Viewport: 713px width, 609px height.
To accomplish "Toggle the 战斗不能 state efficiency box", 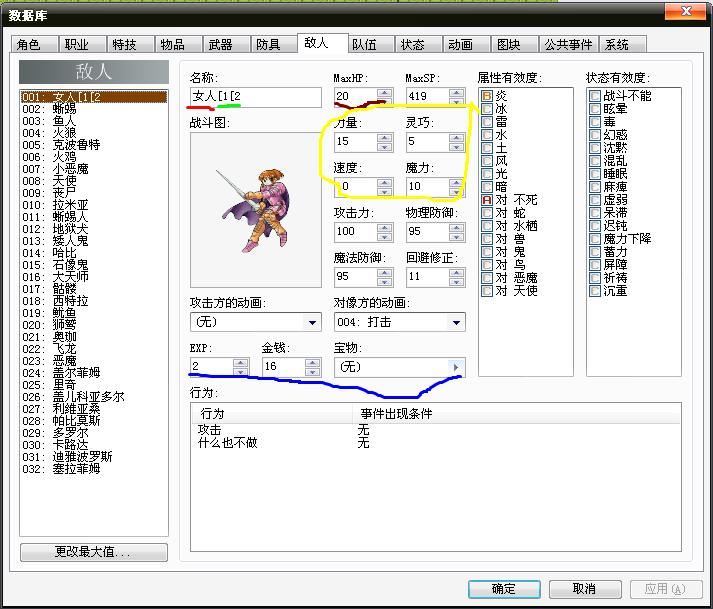I will tap(595, 96).
